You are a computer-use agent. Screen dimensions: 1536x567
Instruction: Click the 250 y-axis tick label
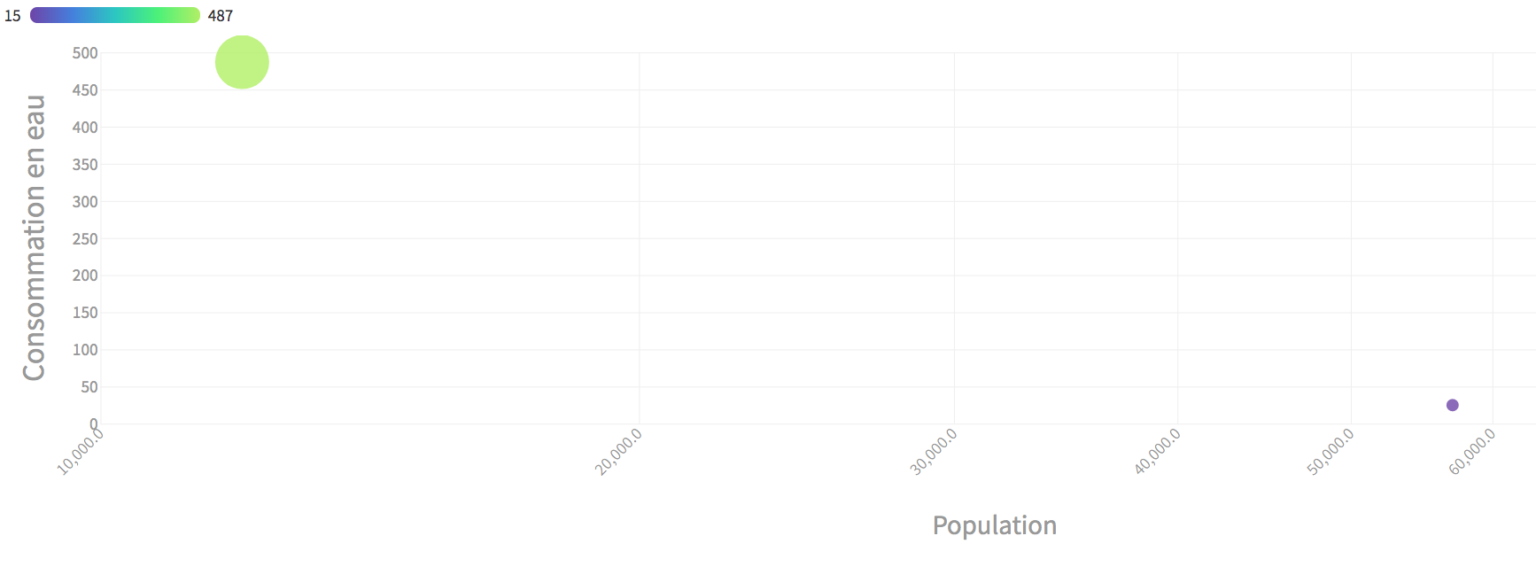(84, 239)
